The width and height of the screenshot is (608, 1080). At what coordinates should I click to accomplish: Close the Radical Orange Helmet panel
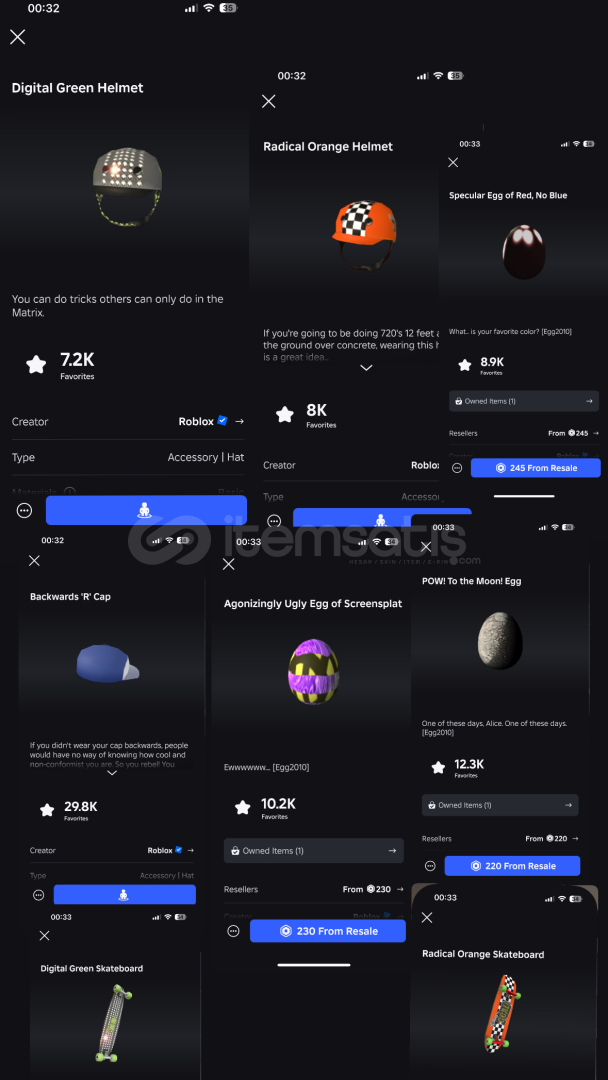pyautogui.click(x=269, y=101)
